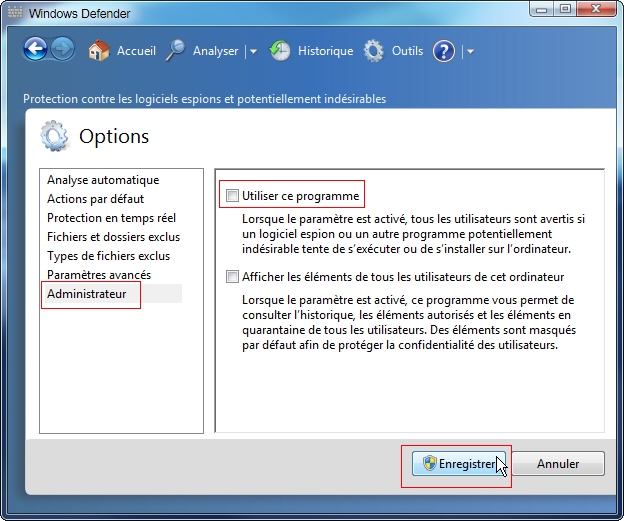Click the 'Lorsque le paramètre est activé, tous' description

click(x=413, y=234)
